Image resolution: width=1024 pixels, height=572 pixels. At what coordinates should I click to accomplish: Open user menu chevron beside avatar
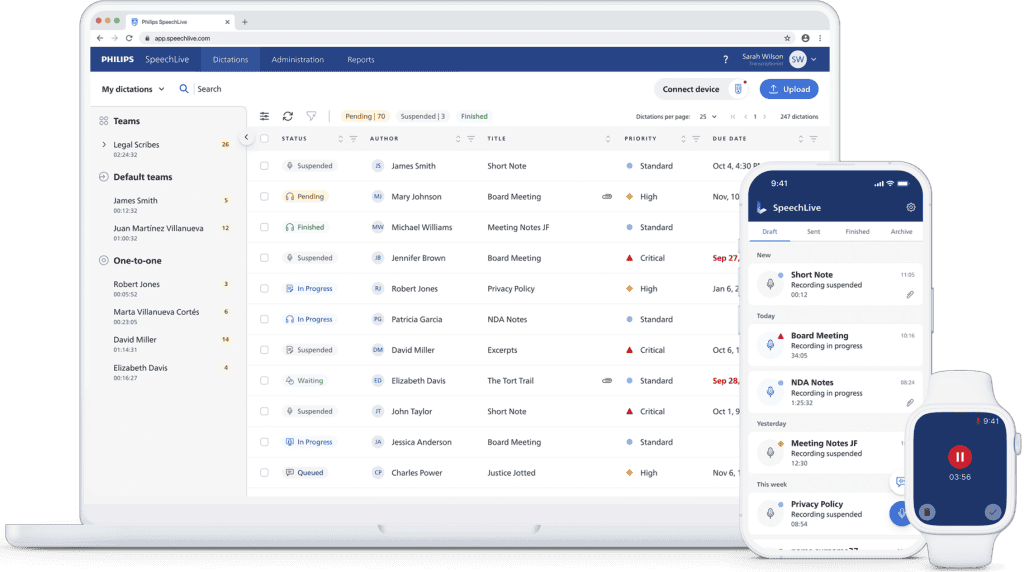pos(814,59)
